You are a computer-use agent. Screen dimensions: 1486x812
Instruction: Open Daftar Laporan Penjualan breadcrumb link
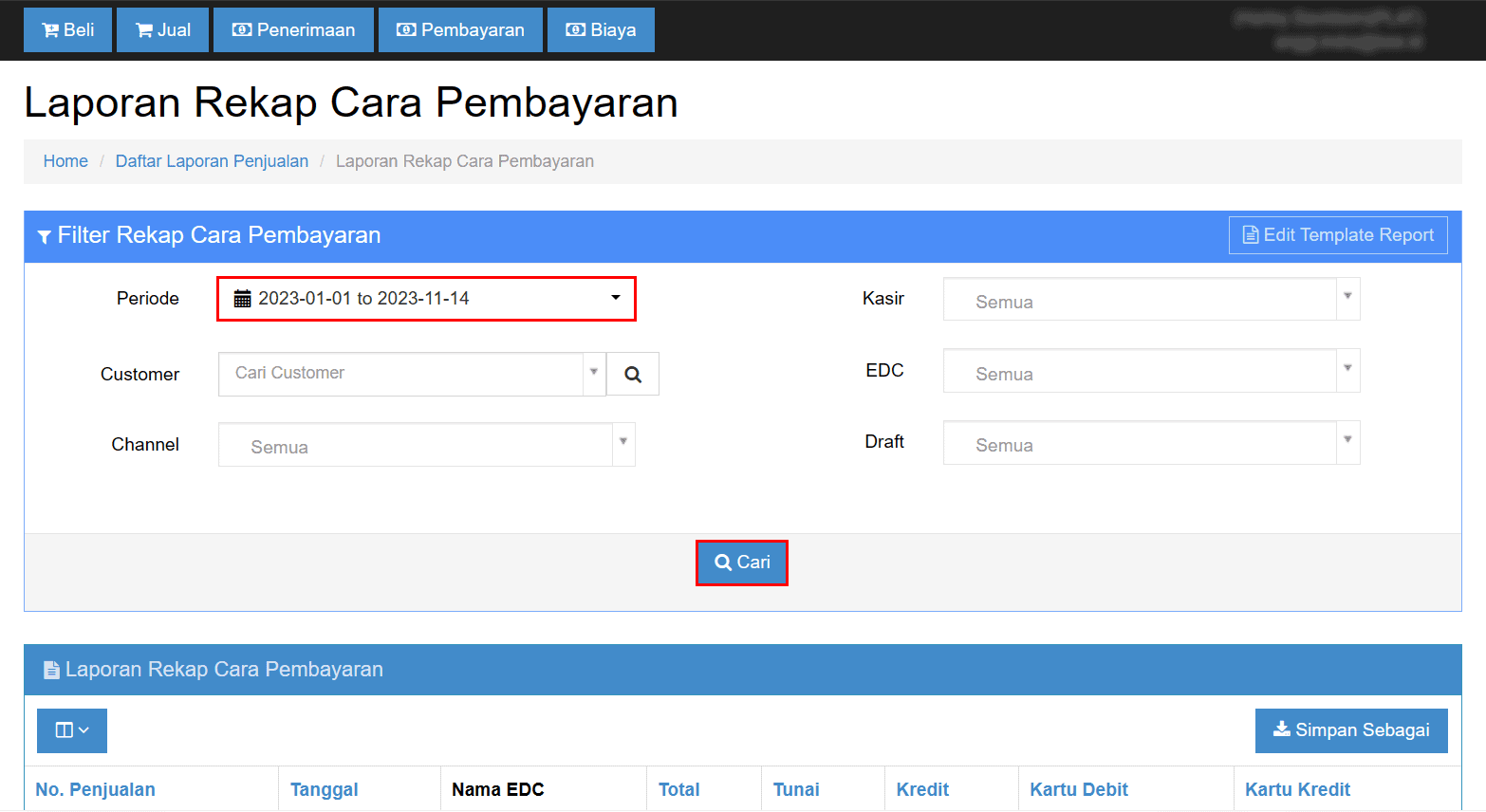tap(212, 161)
